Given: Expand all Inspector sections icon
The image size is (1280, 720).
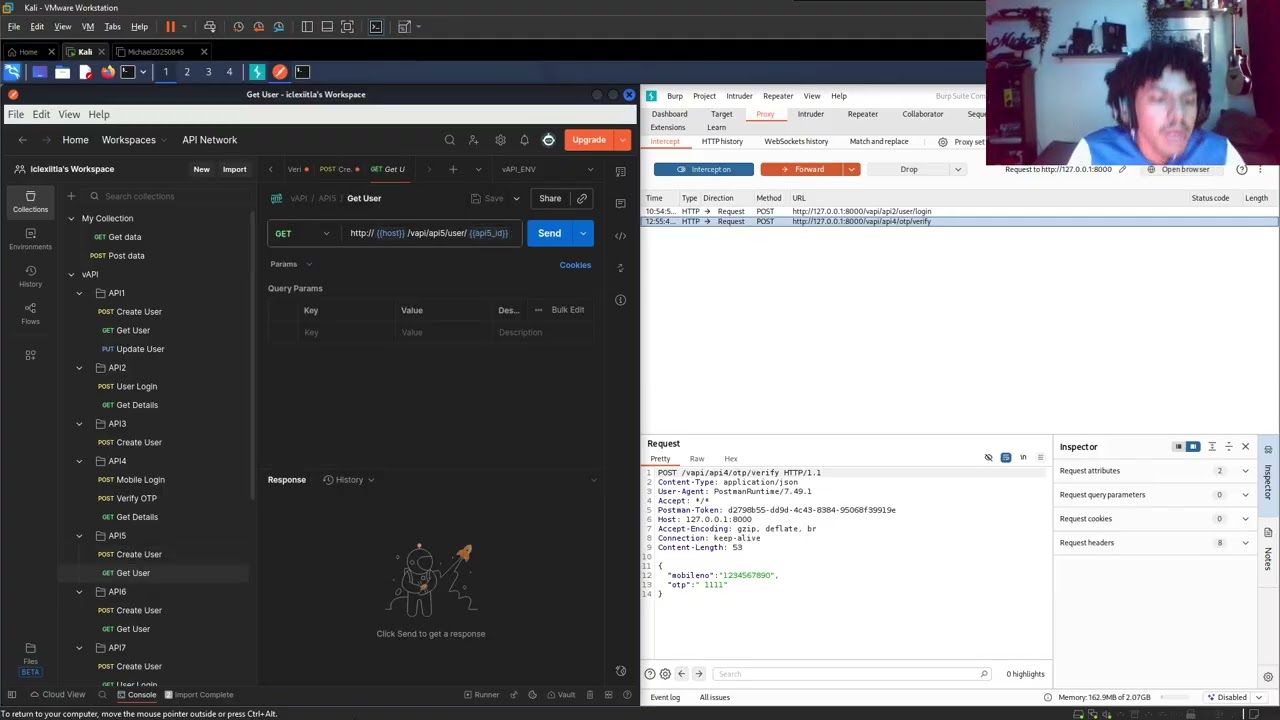Looking at the screenshot, I should tap(1212, 447).
